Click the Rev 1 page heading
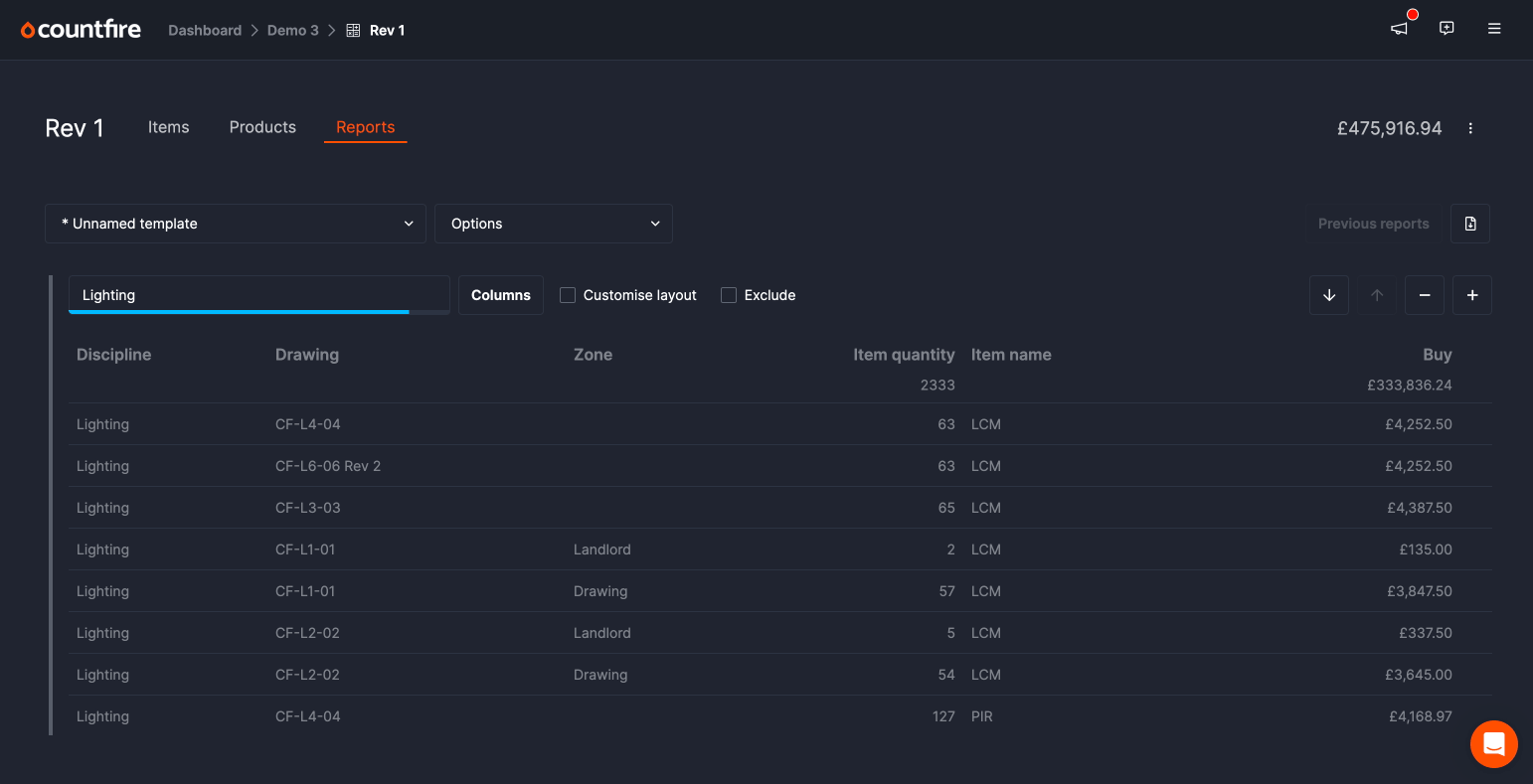 coord(75,128)
